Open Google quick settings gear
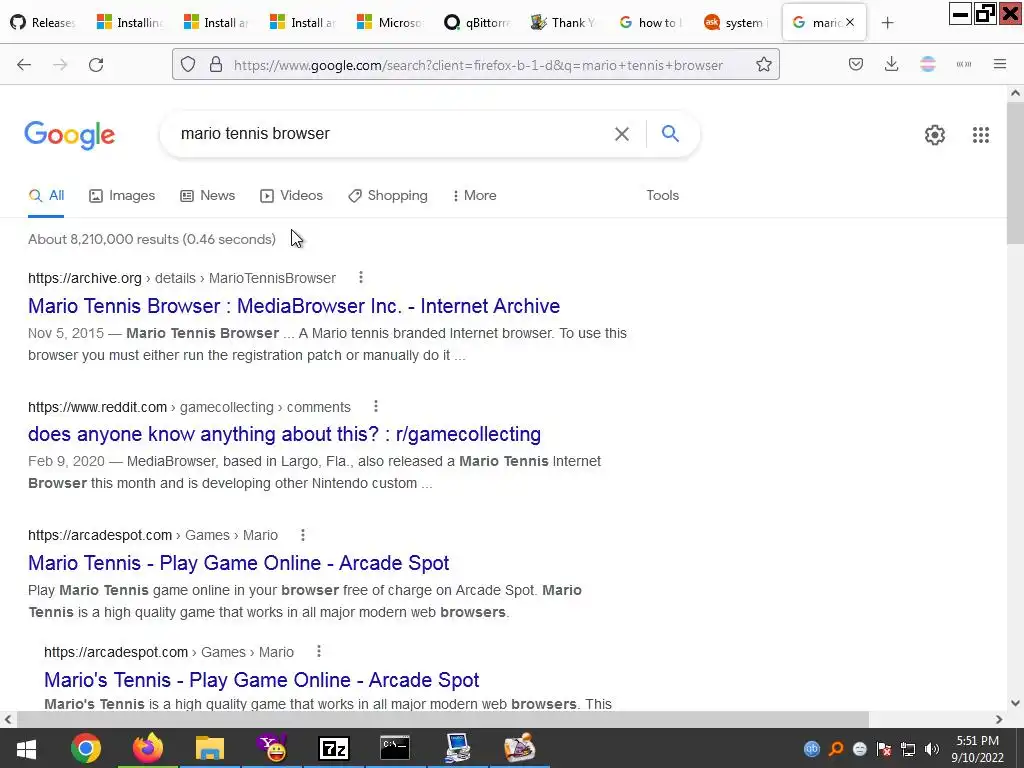Viewport: 1024px width, 768px height. [935, 135]
